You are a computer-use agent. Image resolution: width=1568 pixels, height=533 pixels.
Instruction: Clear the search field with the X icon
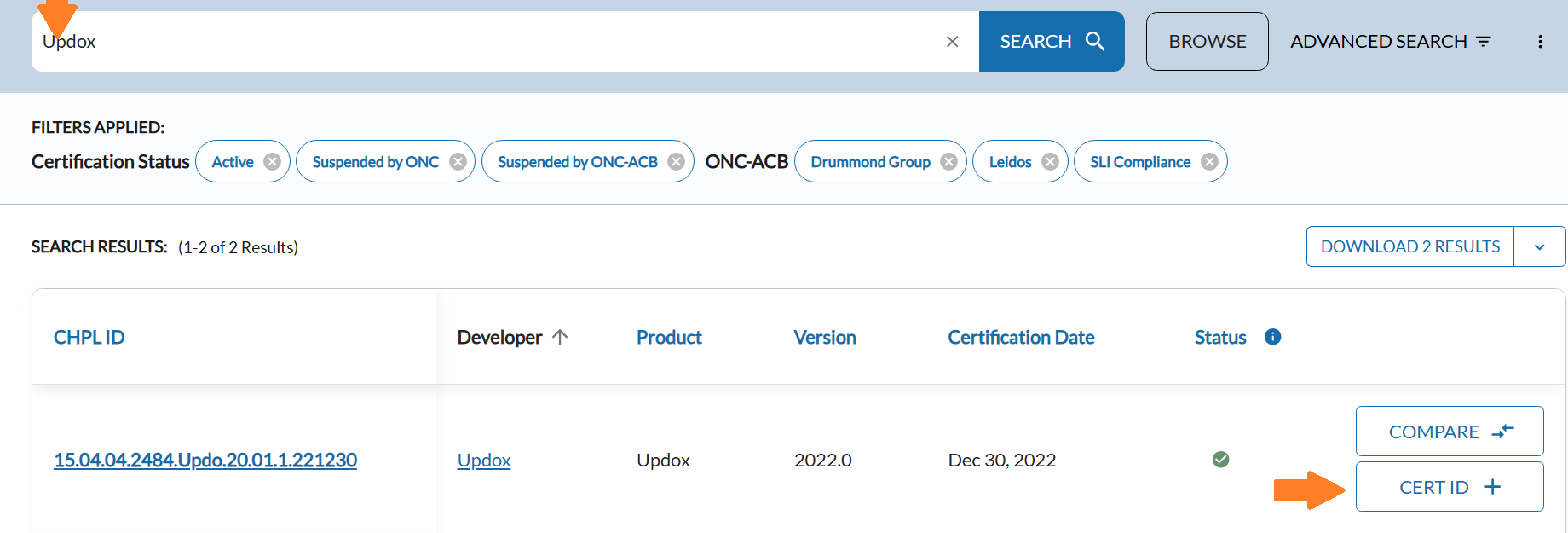point(952,42)
